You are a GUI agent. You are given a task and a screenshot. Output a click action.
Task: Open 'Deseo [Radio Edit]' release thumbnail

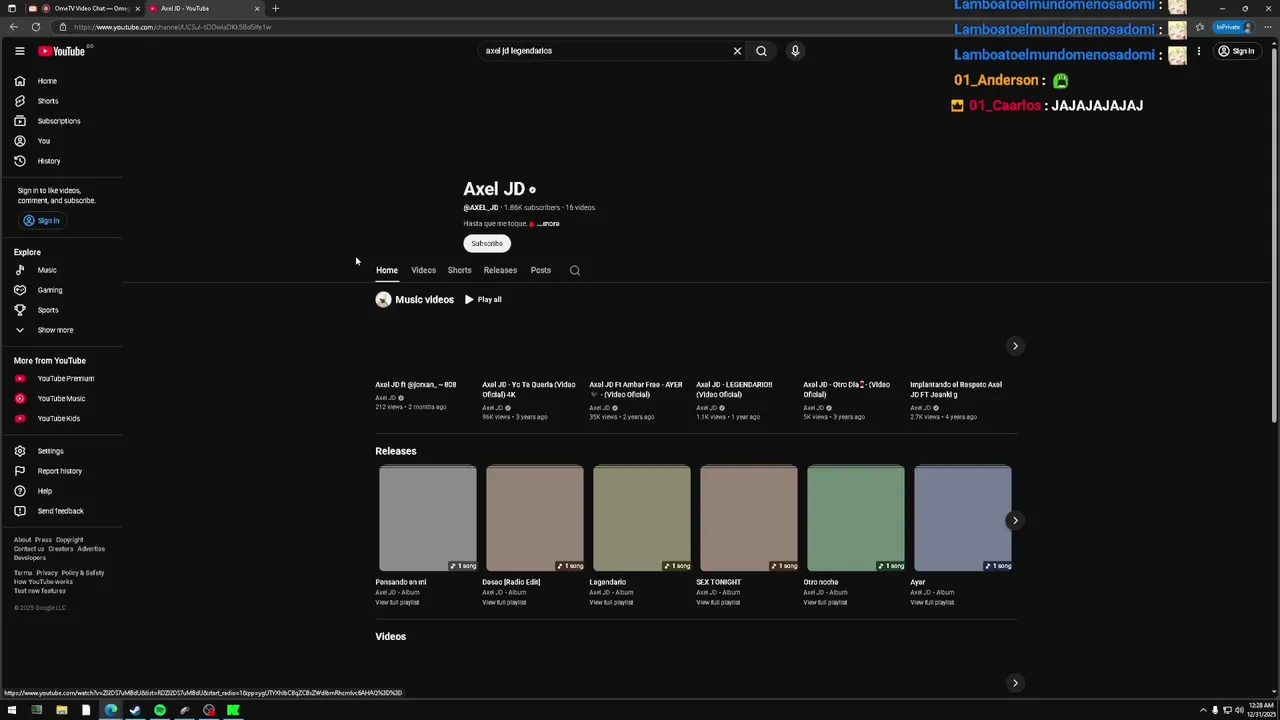[x=535, y=518]
